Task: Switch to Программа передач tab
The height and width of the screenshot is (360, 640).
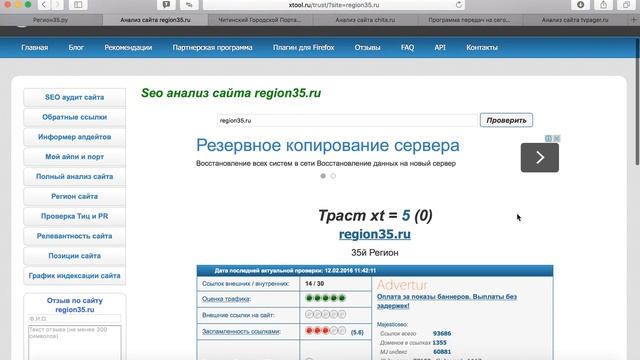Action: [x=470, y=20]
